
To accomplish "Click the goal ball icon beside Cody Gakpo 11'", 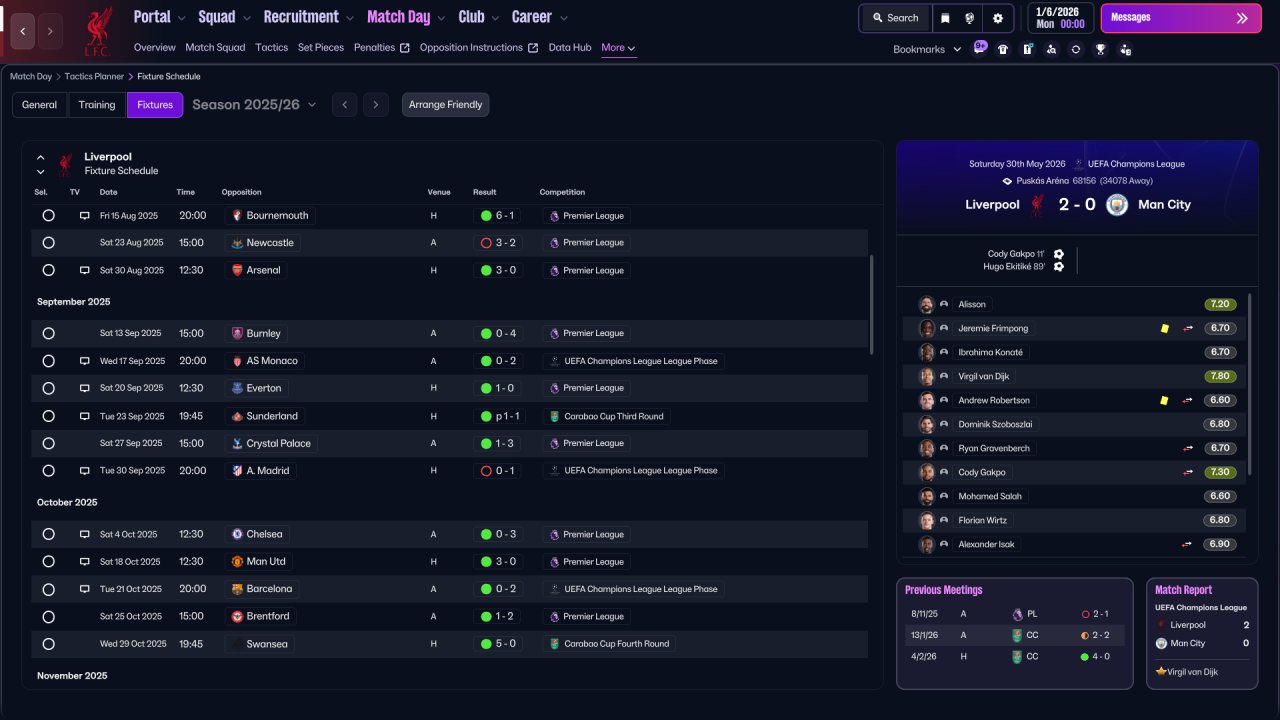I will point(1059,254).
